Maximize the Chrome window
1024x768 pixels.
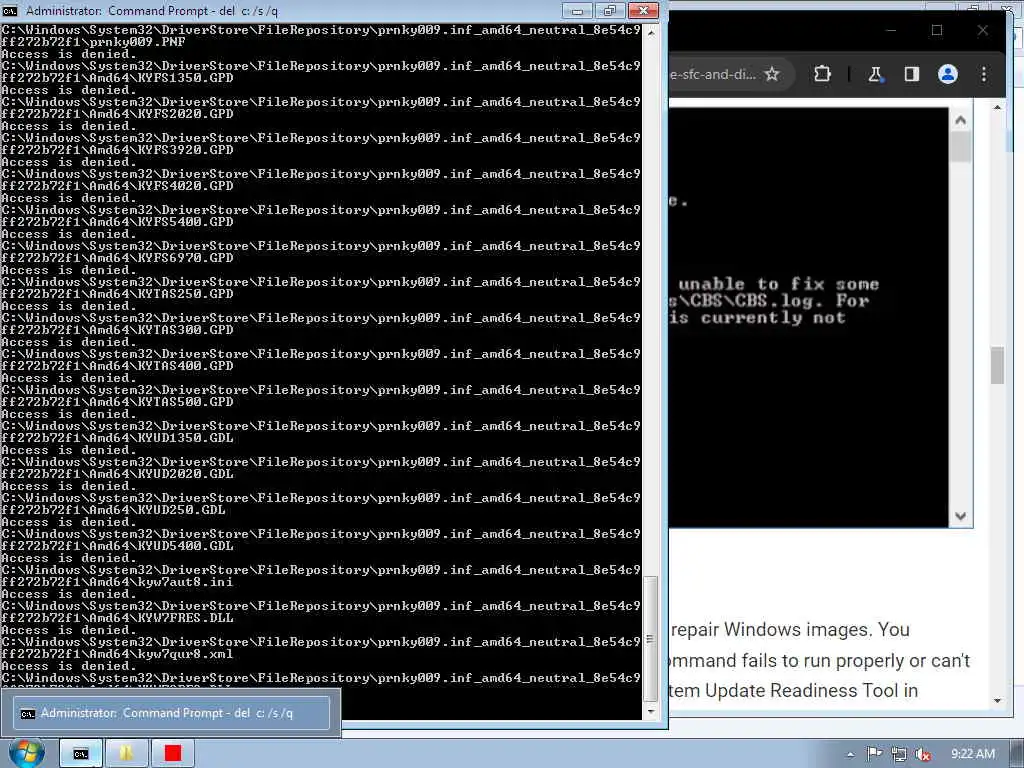pyautogui.click(x=936, y=30)
